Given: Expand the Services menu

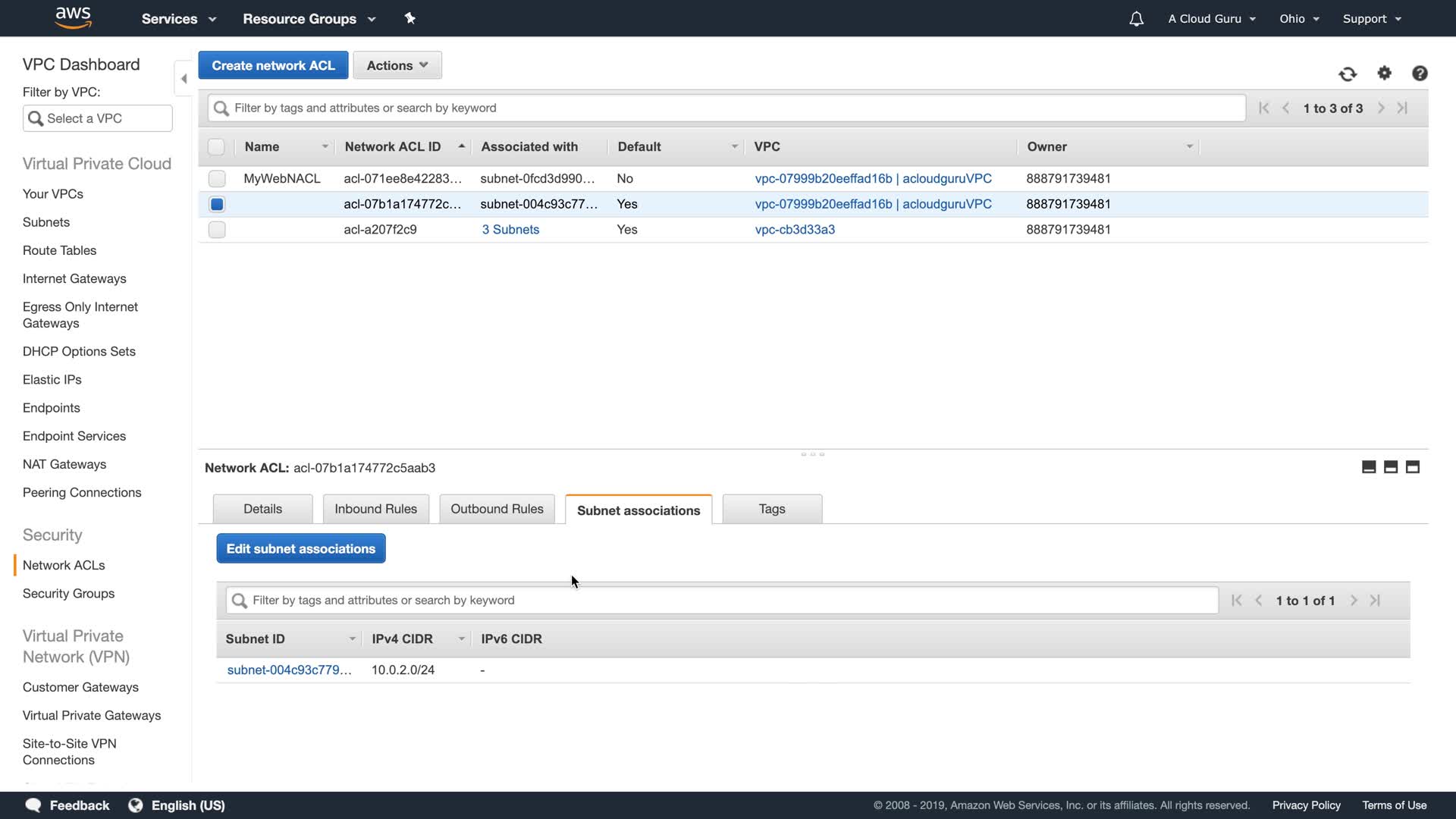Looking at the screenshot, I should pos(178,19).
